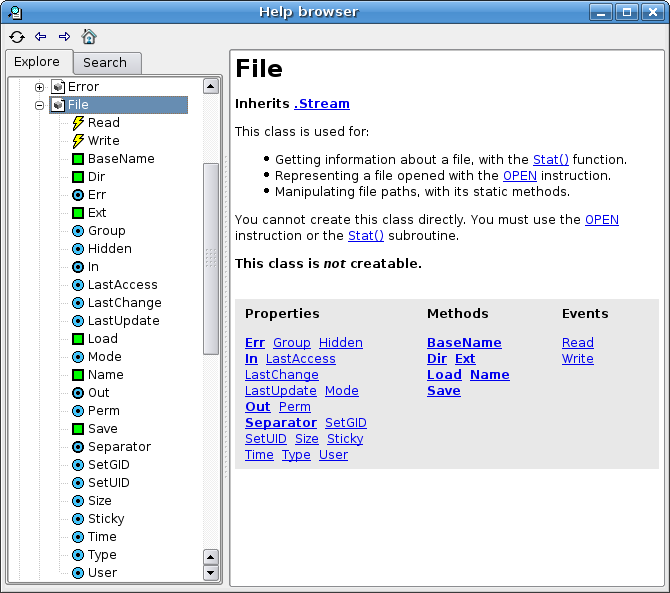Viewport: 670px width, 593px height.
Task: Click the circle icon beside LastAccess
Action: tap(78, 285)
